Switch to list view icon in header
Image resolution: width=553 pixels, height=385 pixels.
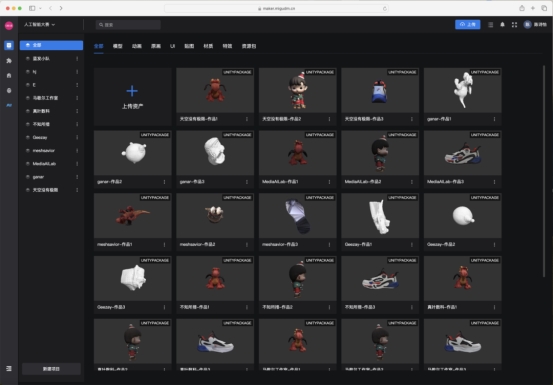(491, 25)
